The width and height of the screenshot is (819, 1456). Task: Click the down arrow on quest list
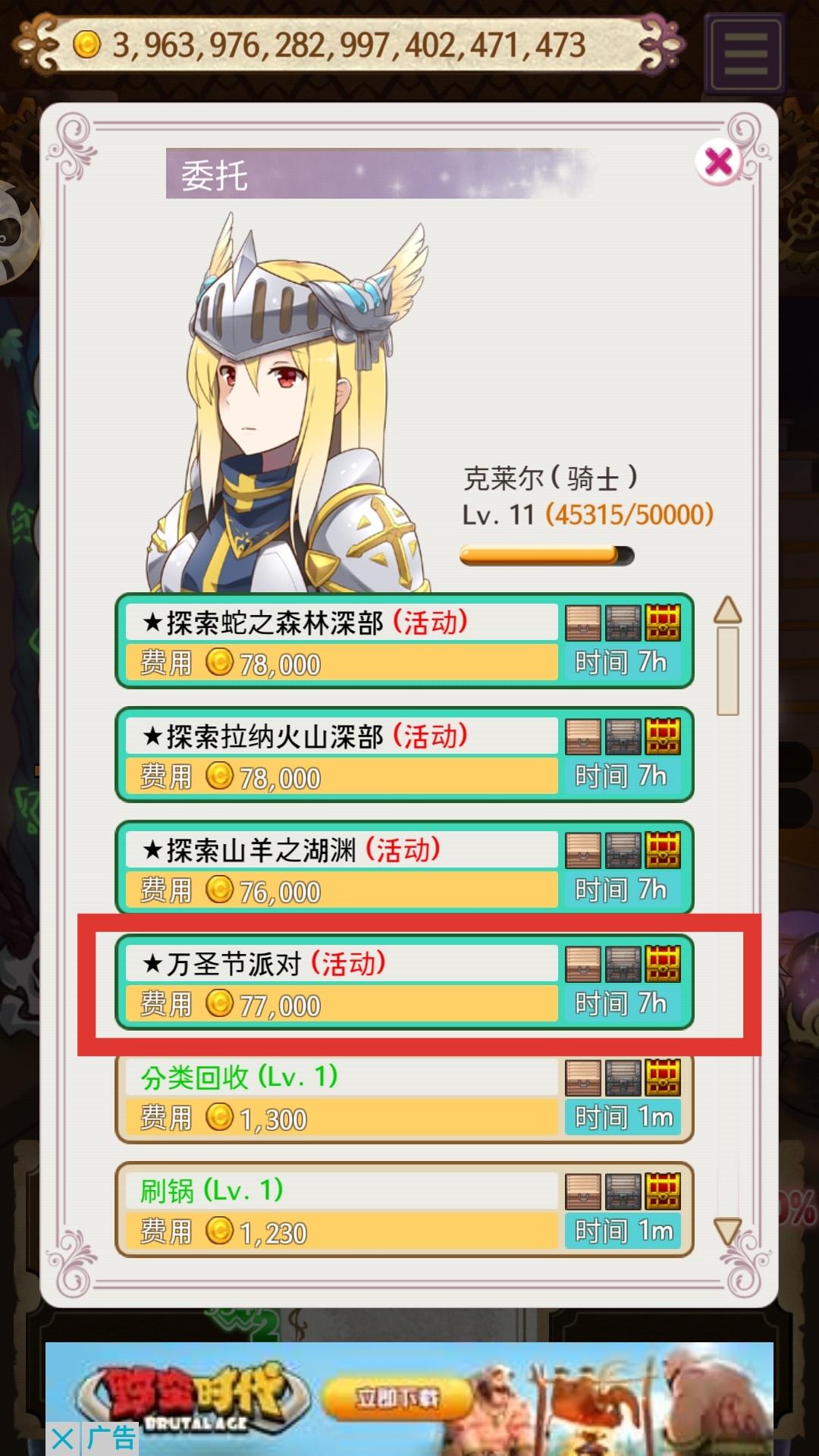(727, 1232)
